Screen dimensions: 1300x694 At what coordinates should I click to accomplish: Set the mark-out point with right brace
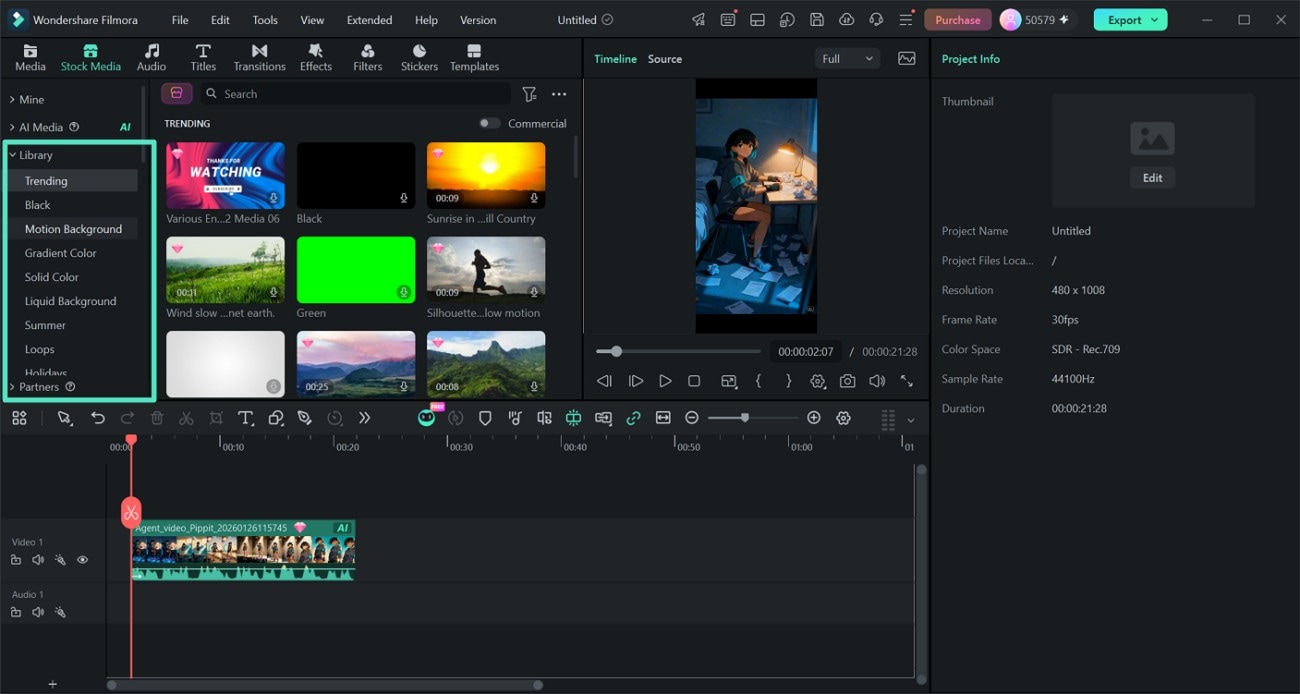coord(788,381)
